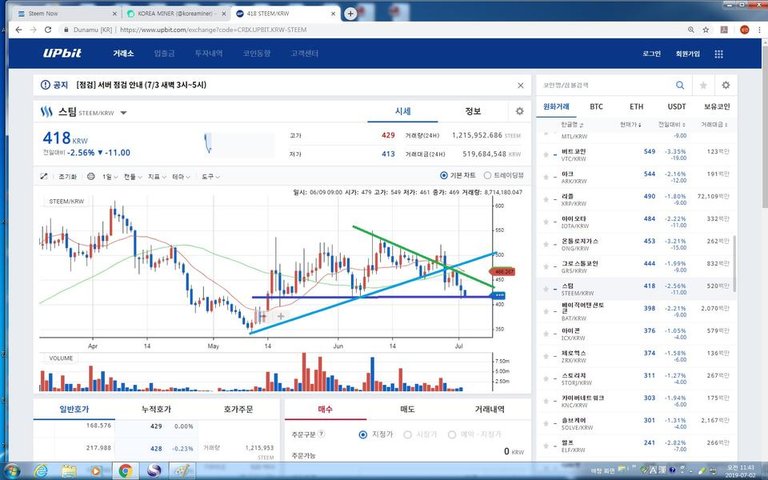Click the help question mark next to 주문구분

pyautogui.click(x=321, y=434)
